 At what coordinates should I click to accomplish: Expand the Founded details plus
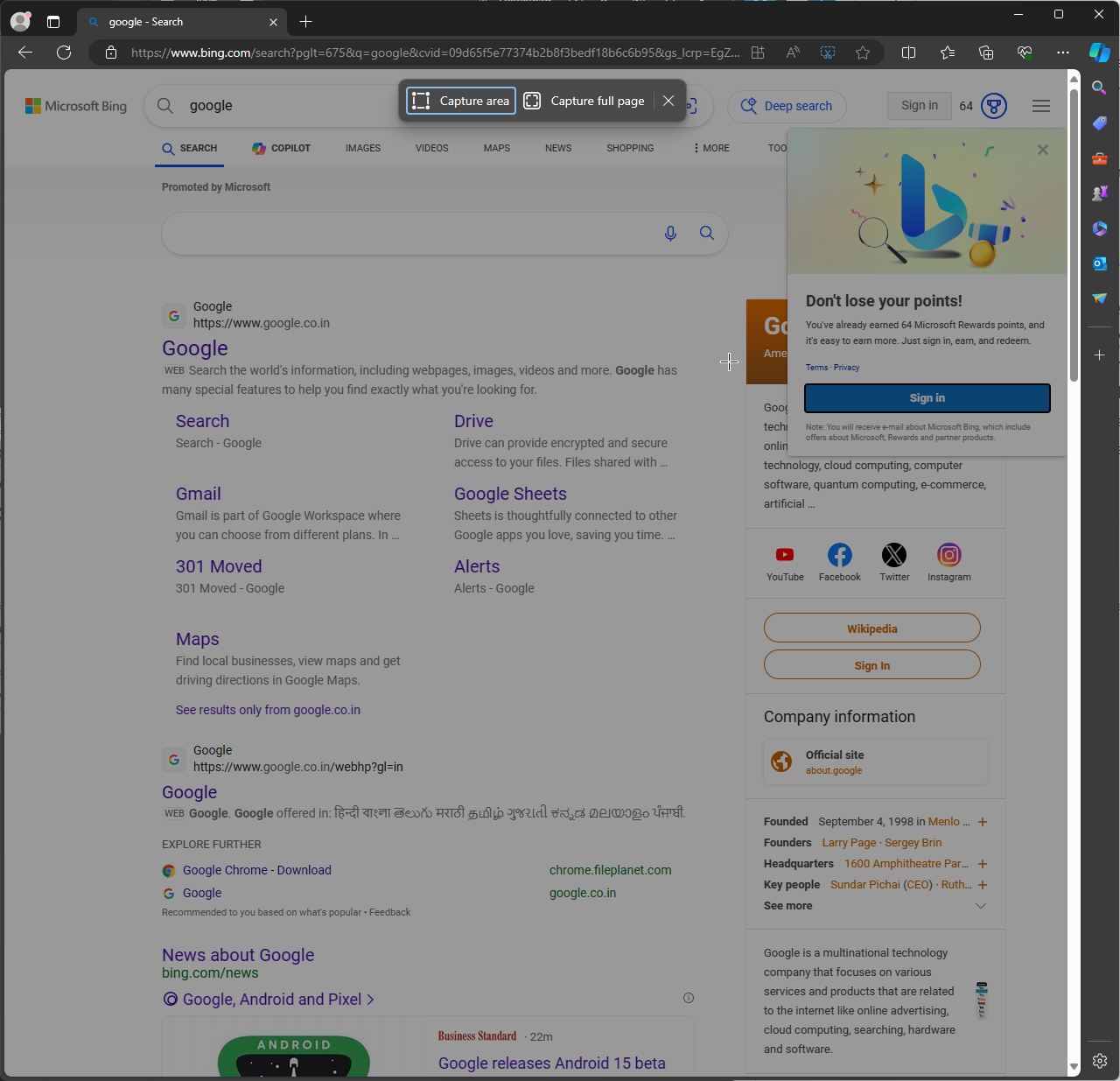click(983, 822)
